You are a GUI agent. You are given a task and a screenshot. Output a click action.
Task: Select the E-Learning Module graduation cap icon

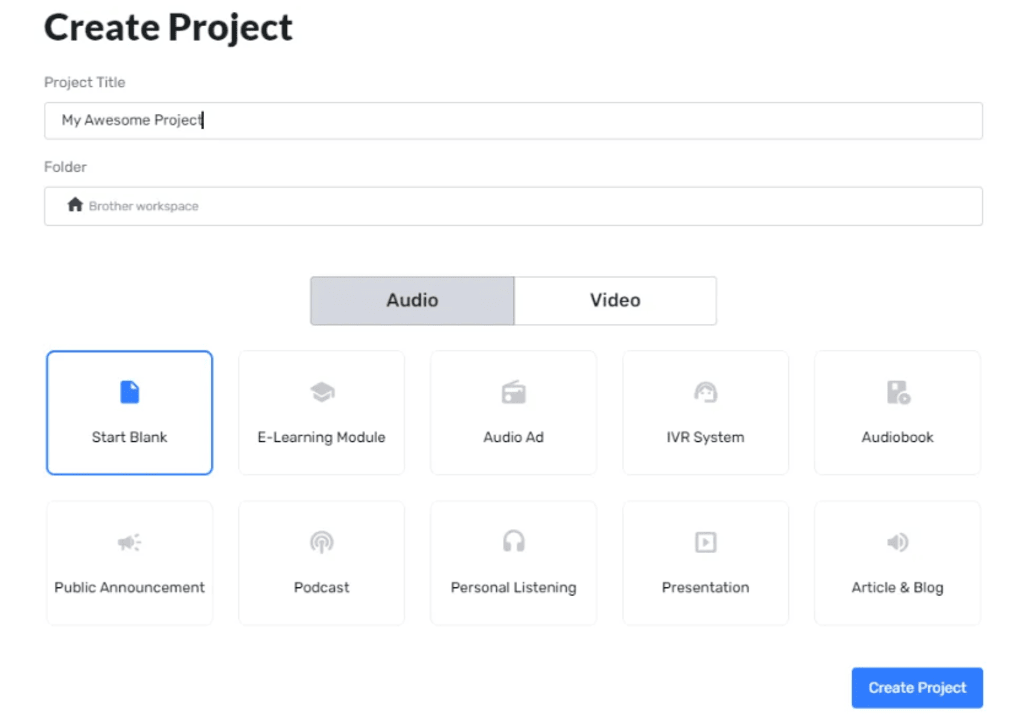click(322, 392)
